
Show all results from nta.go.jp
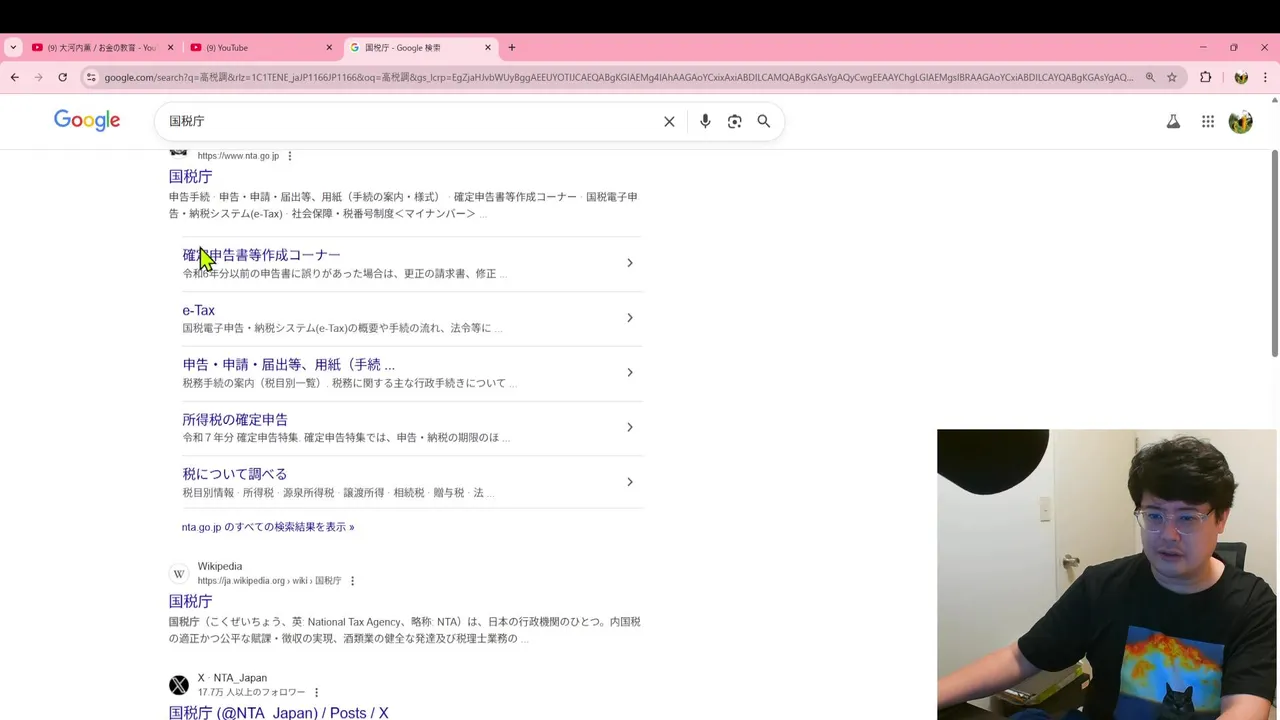click(268, 527)
